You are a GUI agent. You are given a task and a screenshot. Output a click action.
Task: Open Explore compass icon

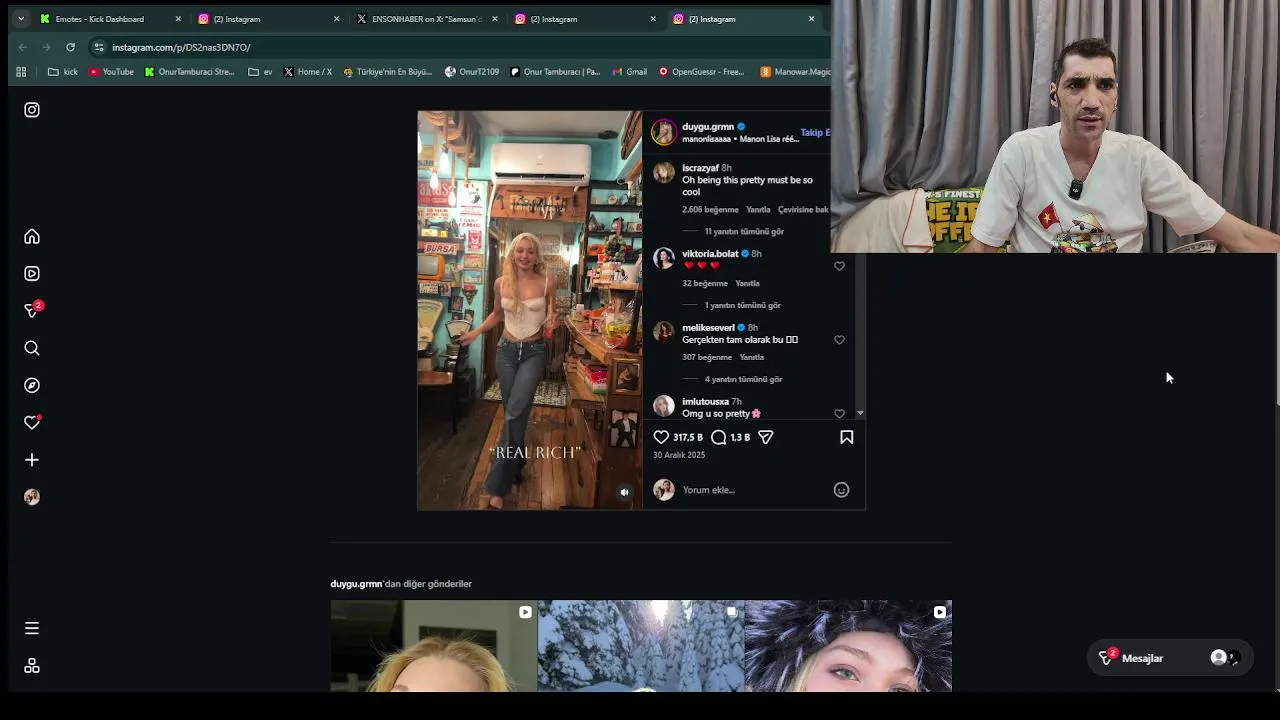click(x=32, y=385)
